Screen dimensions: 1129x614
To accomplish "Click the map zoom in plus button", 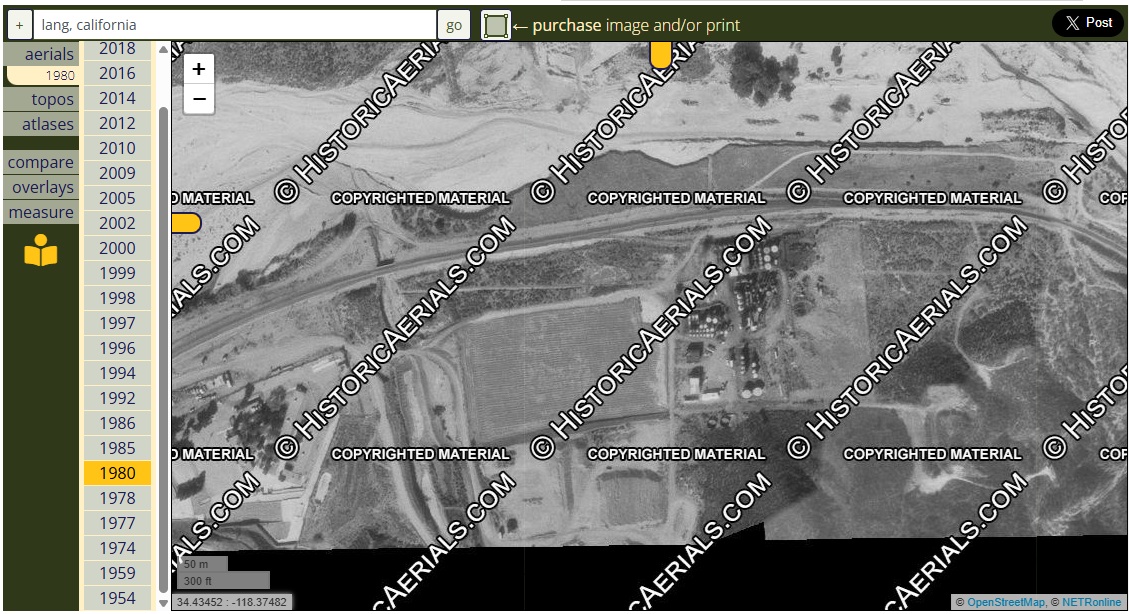I will 199,69.
